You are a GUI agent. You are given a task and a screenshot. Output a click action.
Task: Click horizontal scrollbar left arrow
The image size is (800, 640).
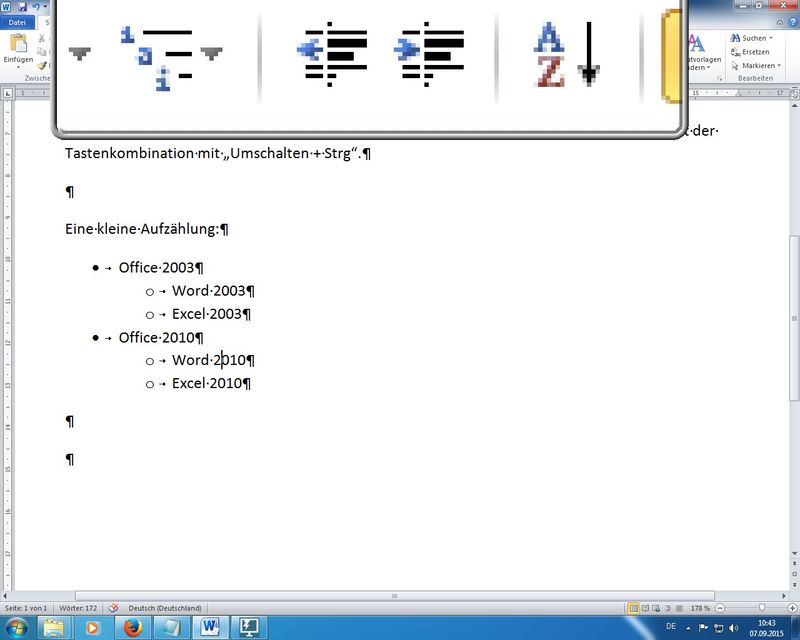[x=5, y=596]
